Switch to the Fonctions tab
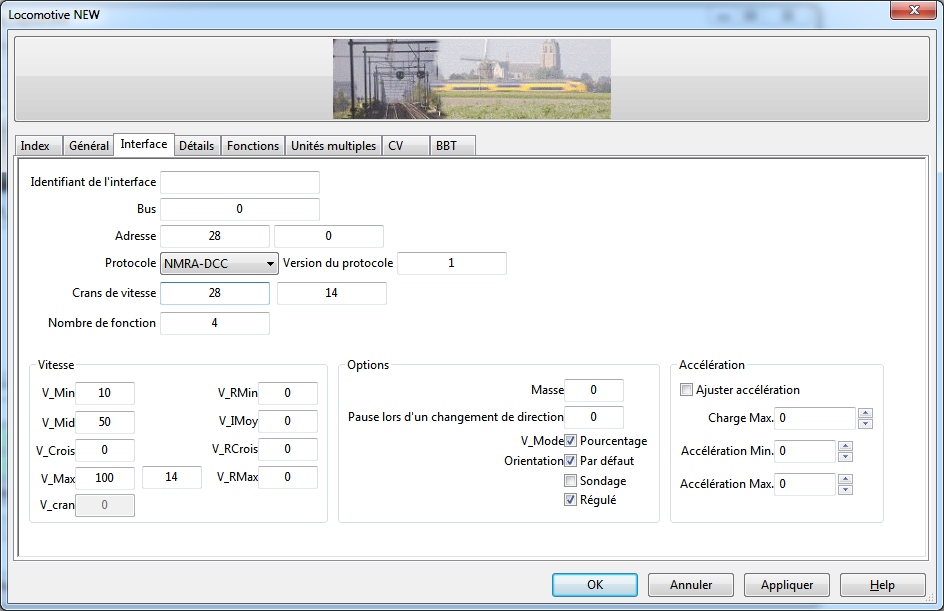The height and width of the screenshot is (611, 944). click(x=253, y=146)
